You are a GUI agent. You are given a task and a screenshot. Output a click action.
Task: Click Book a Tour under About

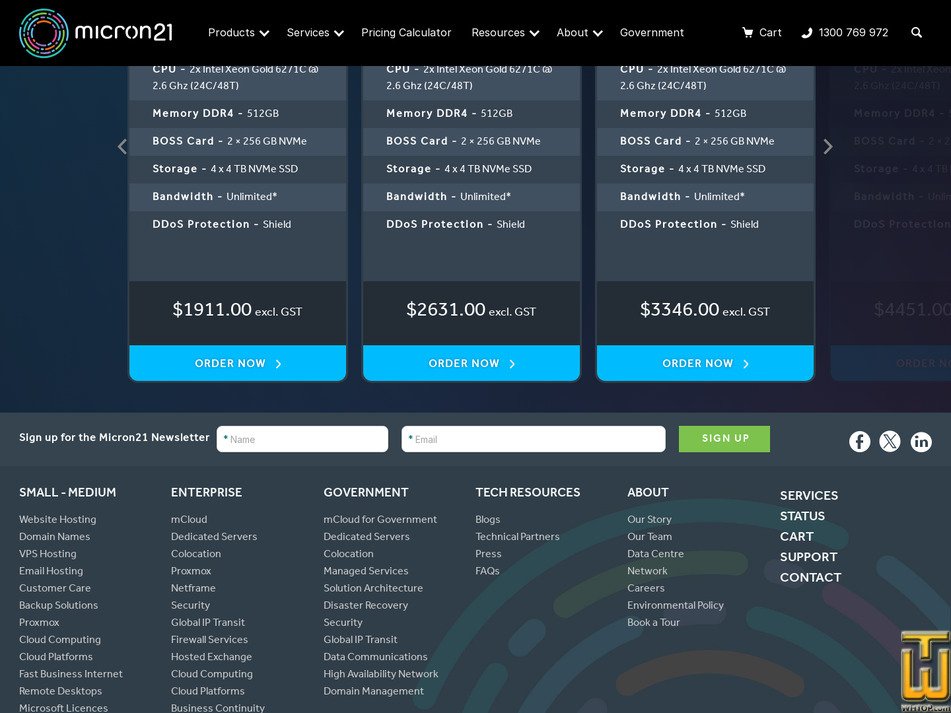(x=651, y=622)
